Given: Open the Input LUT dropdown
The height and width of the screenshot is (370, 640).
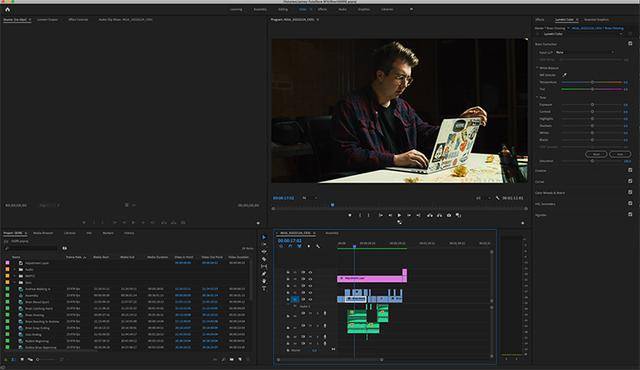Looking at the screenshot, I should click(584, 52).
